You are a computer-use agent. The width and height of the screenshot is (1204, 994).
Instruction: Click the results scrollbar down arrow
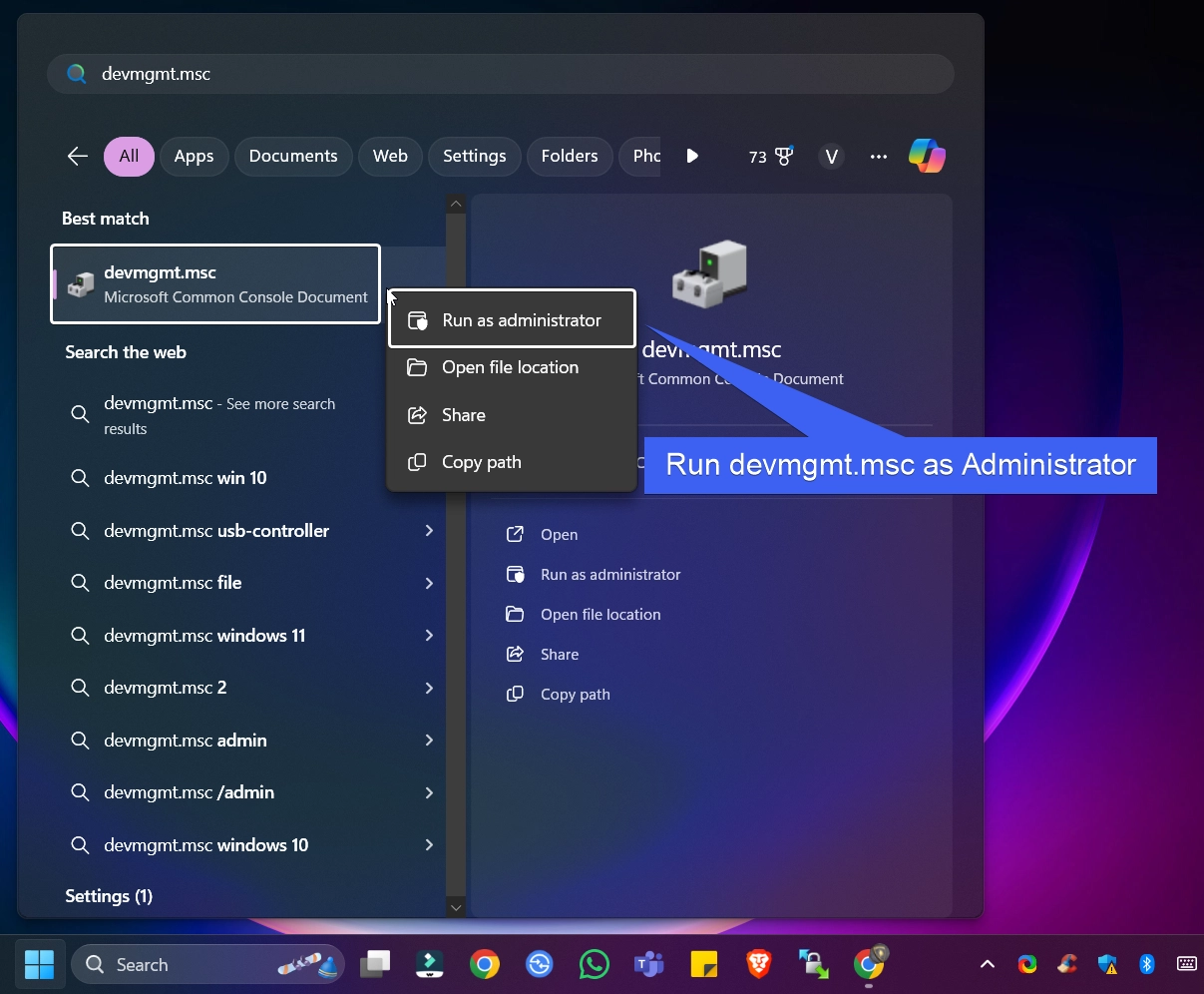[456, 907]
